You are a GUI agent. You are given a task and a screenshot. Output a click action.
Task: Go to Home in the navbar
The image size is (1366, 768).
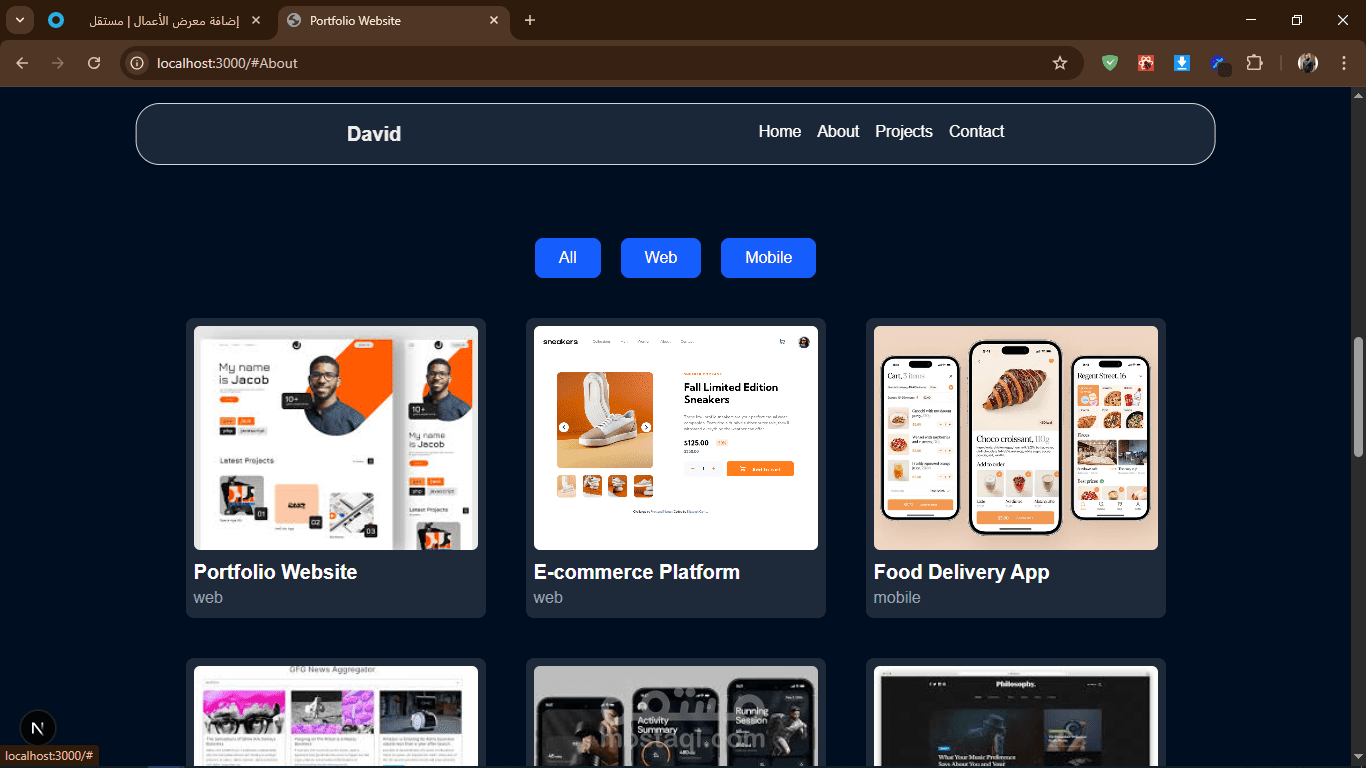780,132
